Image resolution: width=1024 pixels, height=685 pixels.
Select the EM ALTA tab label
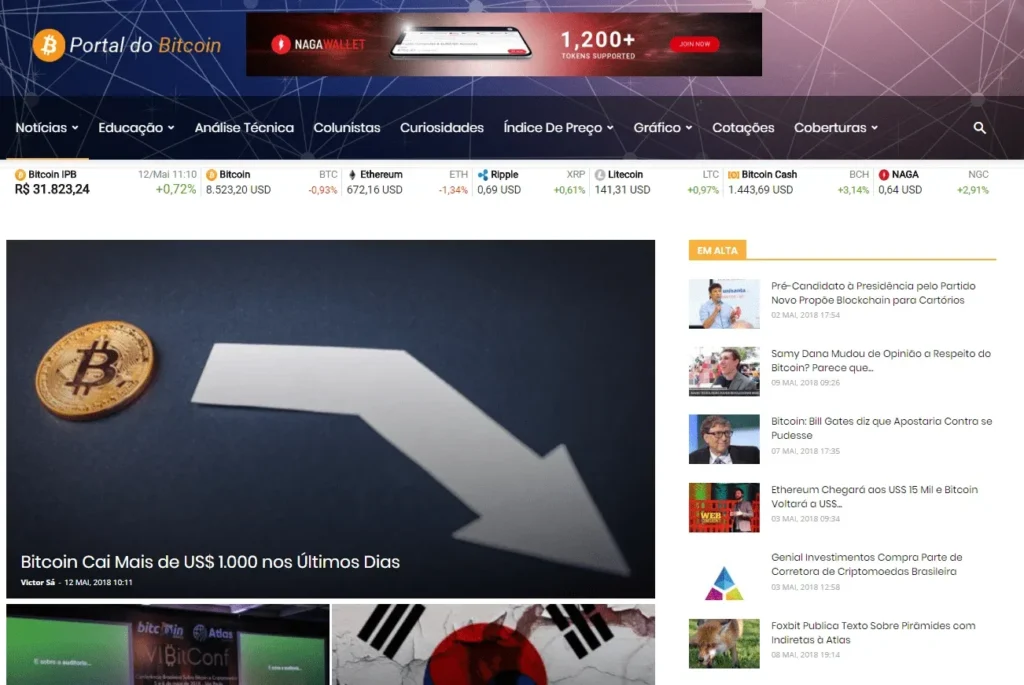(x=717, y=250)
